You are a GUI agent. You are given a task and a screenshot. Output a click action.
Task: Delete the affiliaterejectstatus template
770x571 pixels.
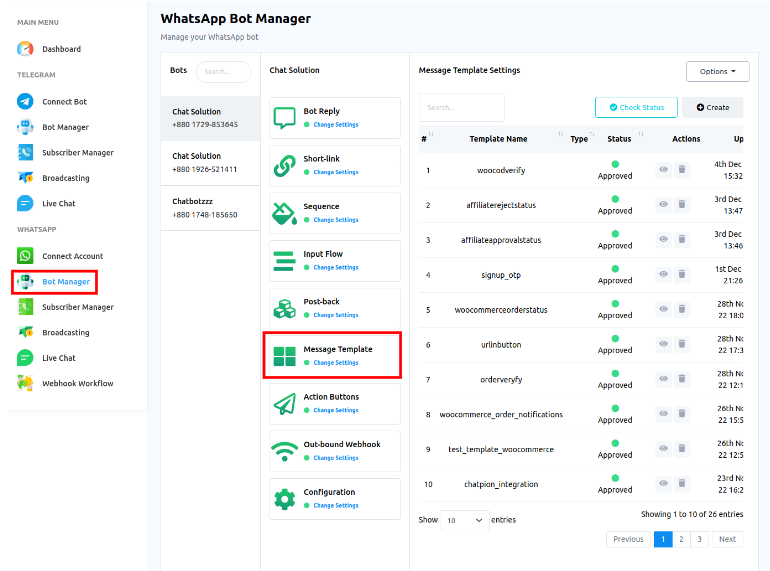pos(682,204)
